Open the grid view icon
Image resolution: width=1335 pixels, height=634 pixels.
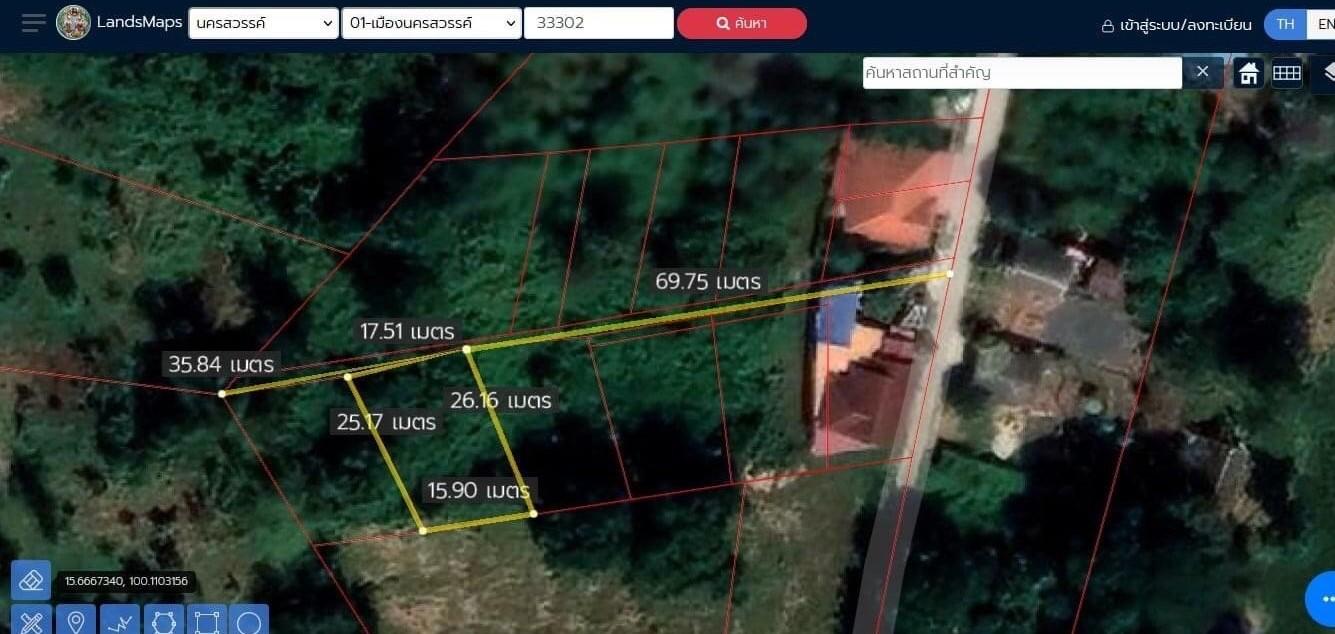[x=1287, y=73]
